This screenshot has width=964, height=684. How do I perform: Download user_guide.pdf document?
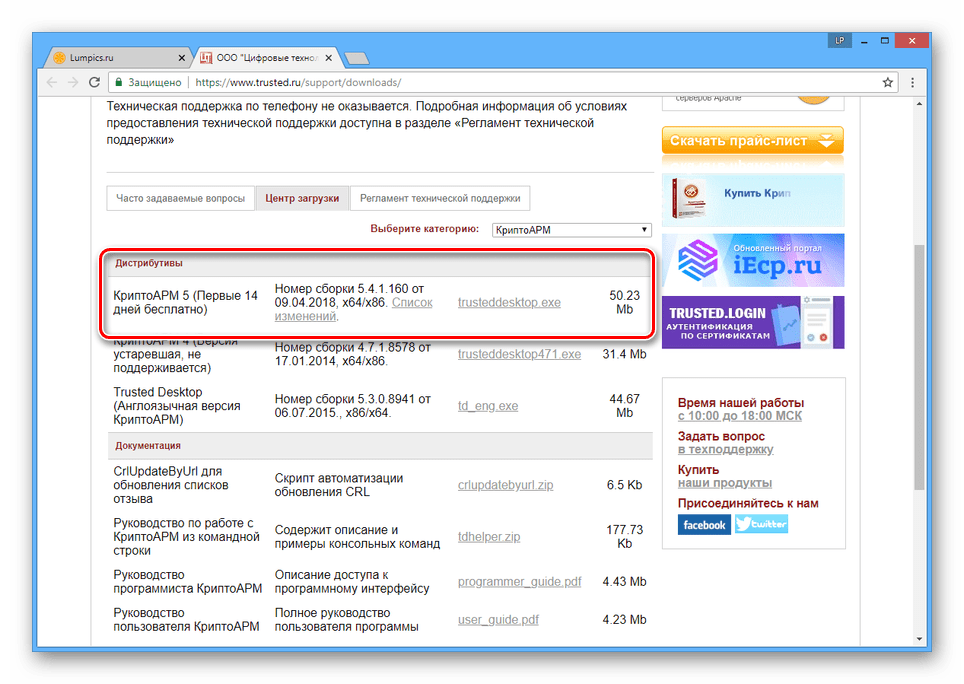pyautogui.click(x=498, y=620)
